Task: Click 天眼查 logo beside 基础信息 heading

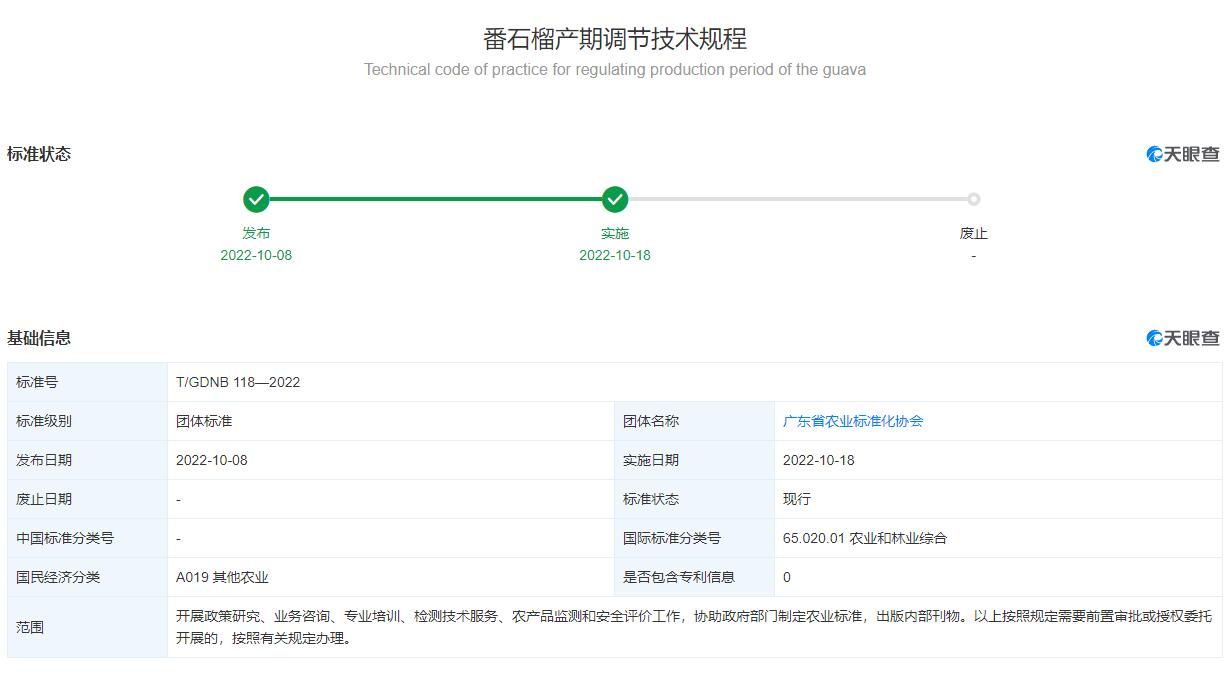Action: click(x=1183, y=338)
